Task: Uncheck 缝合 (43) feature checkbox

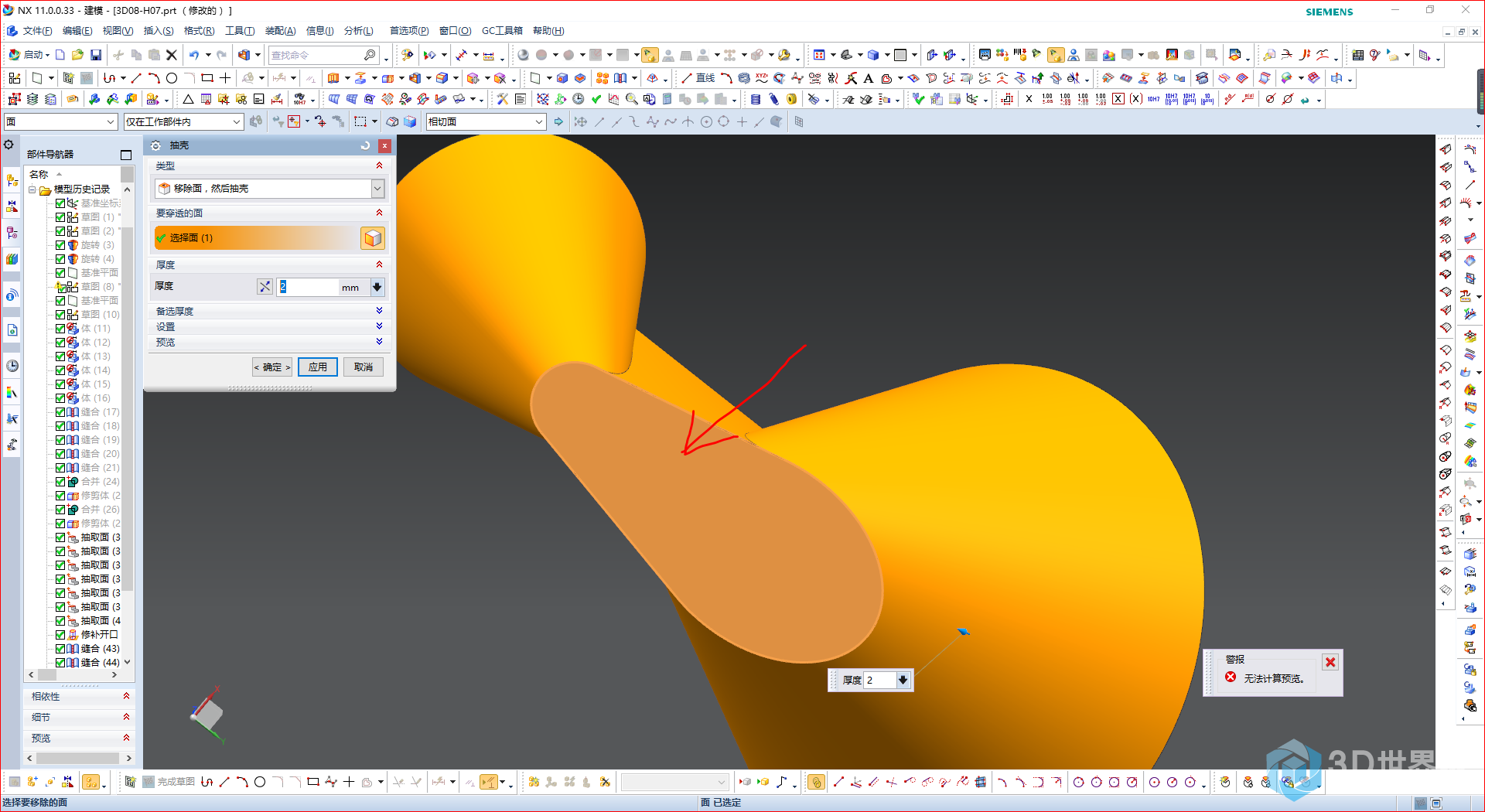Action: (60, 649)
